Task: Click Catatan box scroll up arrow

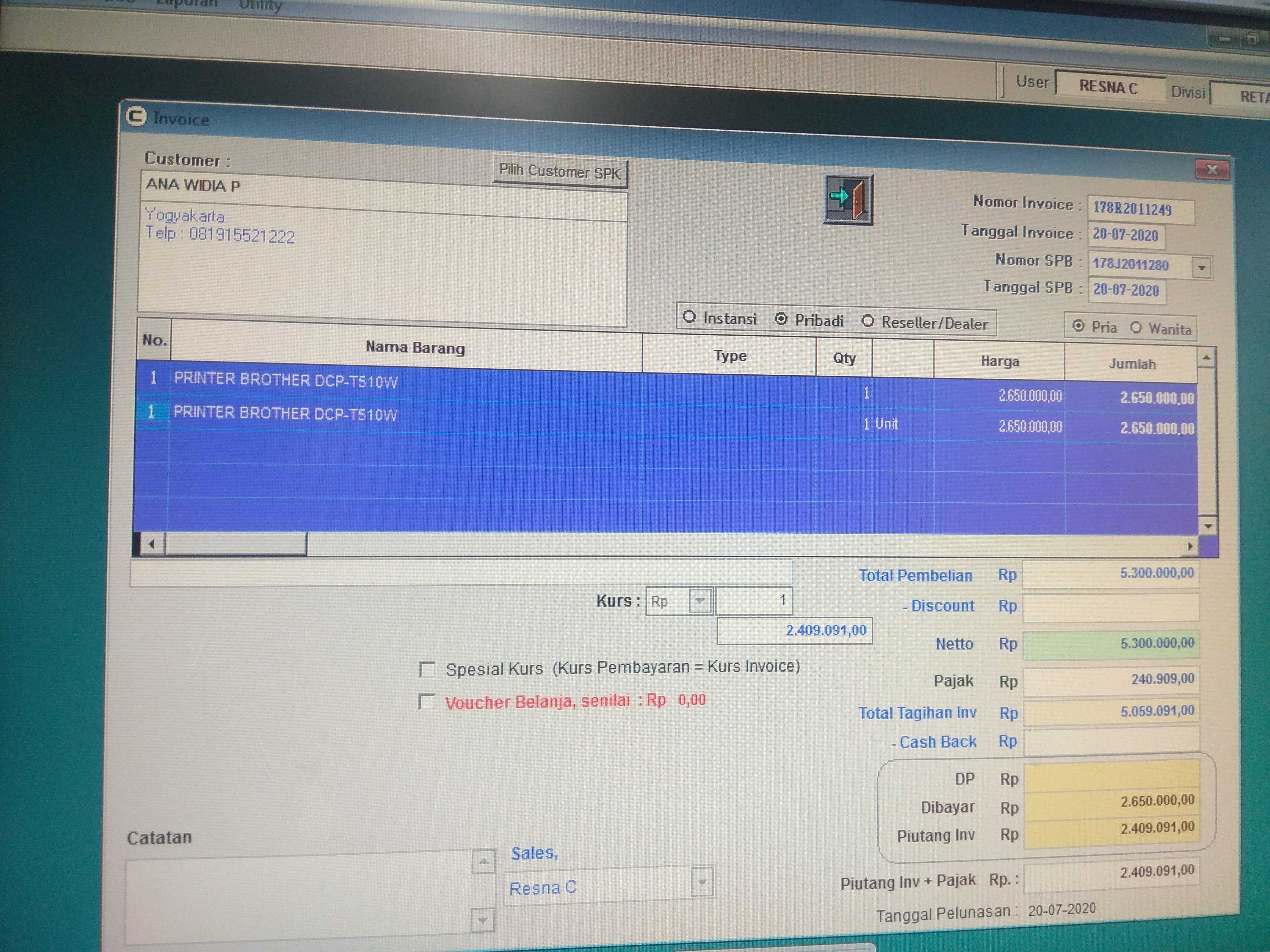Action: coord(483,862)
